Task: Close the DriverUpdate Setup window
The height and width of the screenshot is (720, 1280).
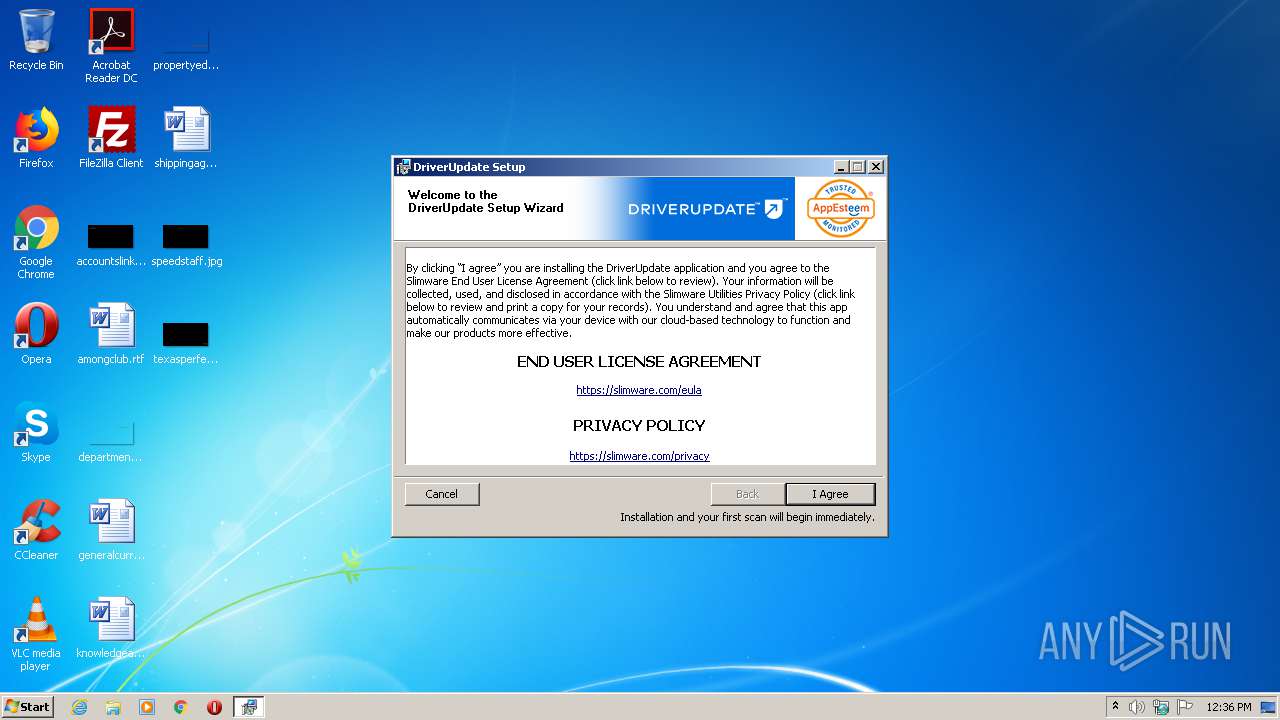Action: pyautogui.click(x=876, y=167)
